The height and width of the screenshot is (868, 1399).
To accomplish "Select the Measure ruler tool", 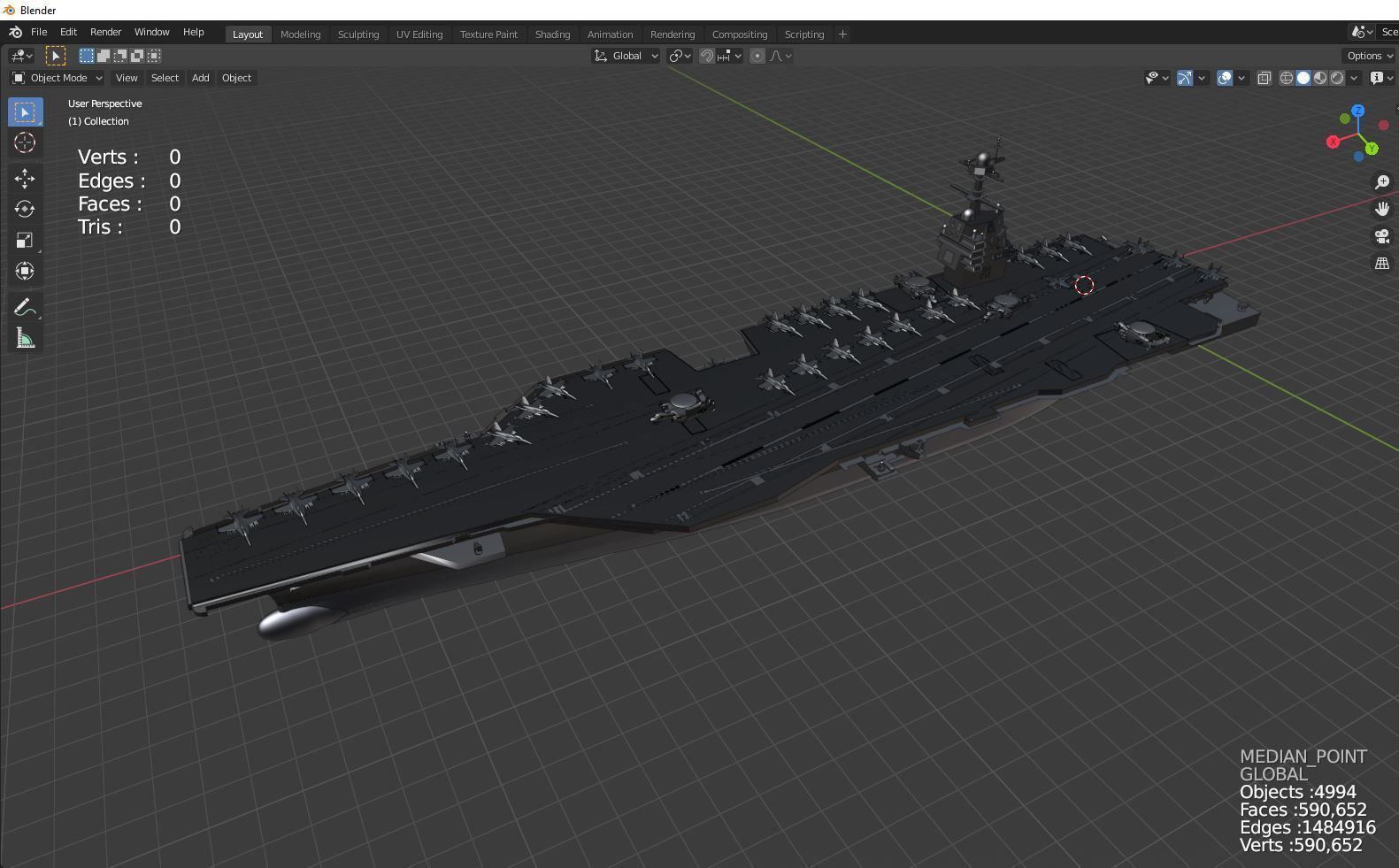I will point(25,338).
